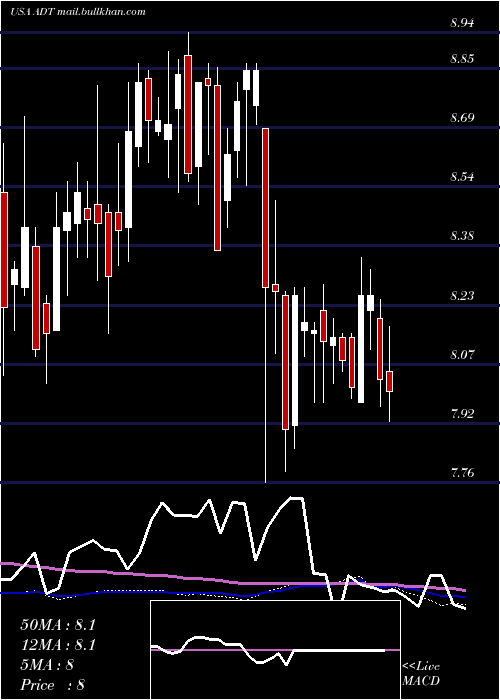
Task: Click the <<Live MACD label
Action: click(421, 674)
